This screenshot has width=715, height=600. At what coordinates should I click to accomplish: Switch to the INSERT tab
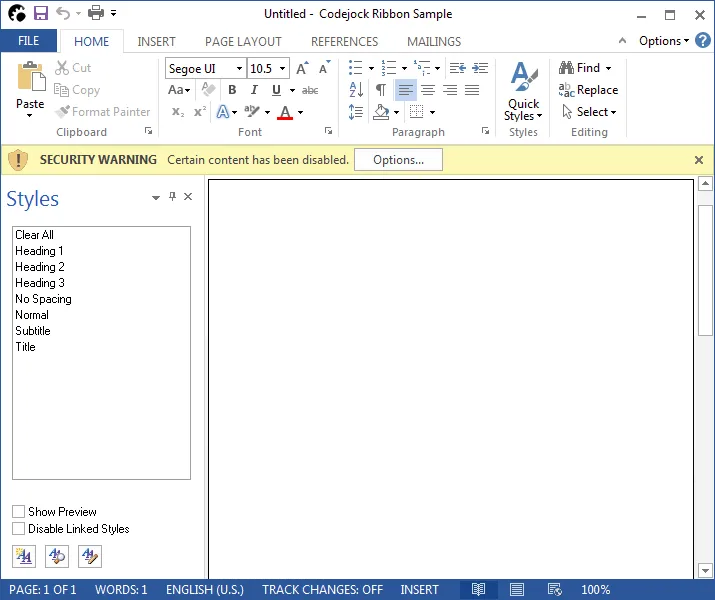tap(156, 41)
